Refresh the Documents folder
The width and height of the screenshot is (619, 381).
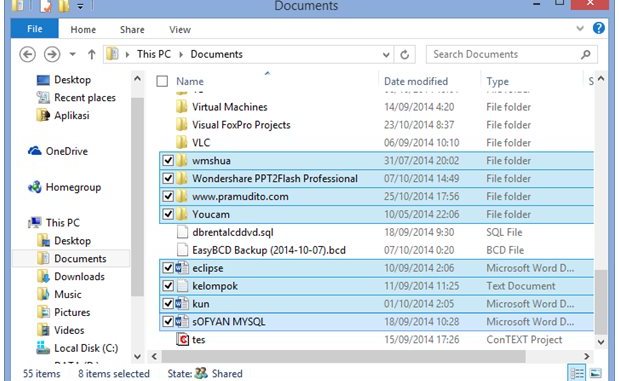405,54
